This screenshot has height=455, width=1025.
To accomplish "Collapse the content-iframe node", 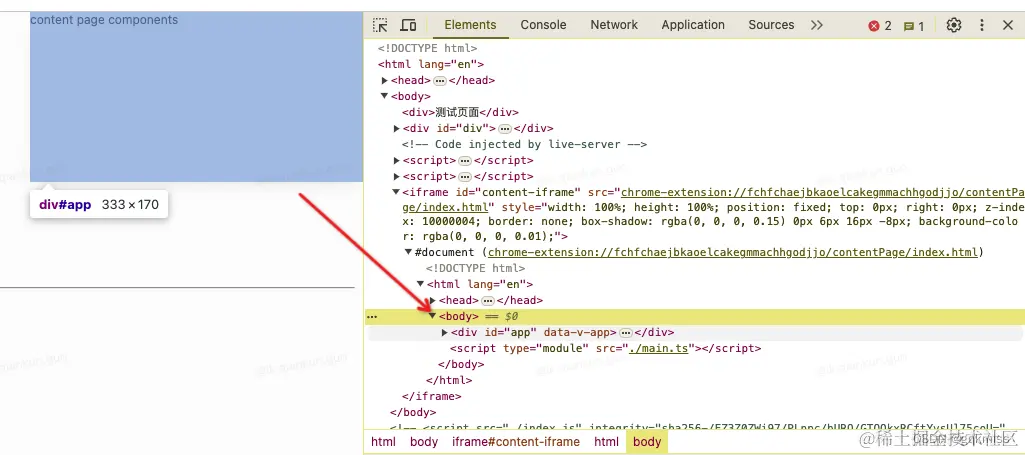I will click(396, 192).
